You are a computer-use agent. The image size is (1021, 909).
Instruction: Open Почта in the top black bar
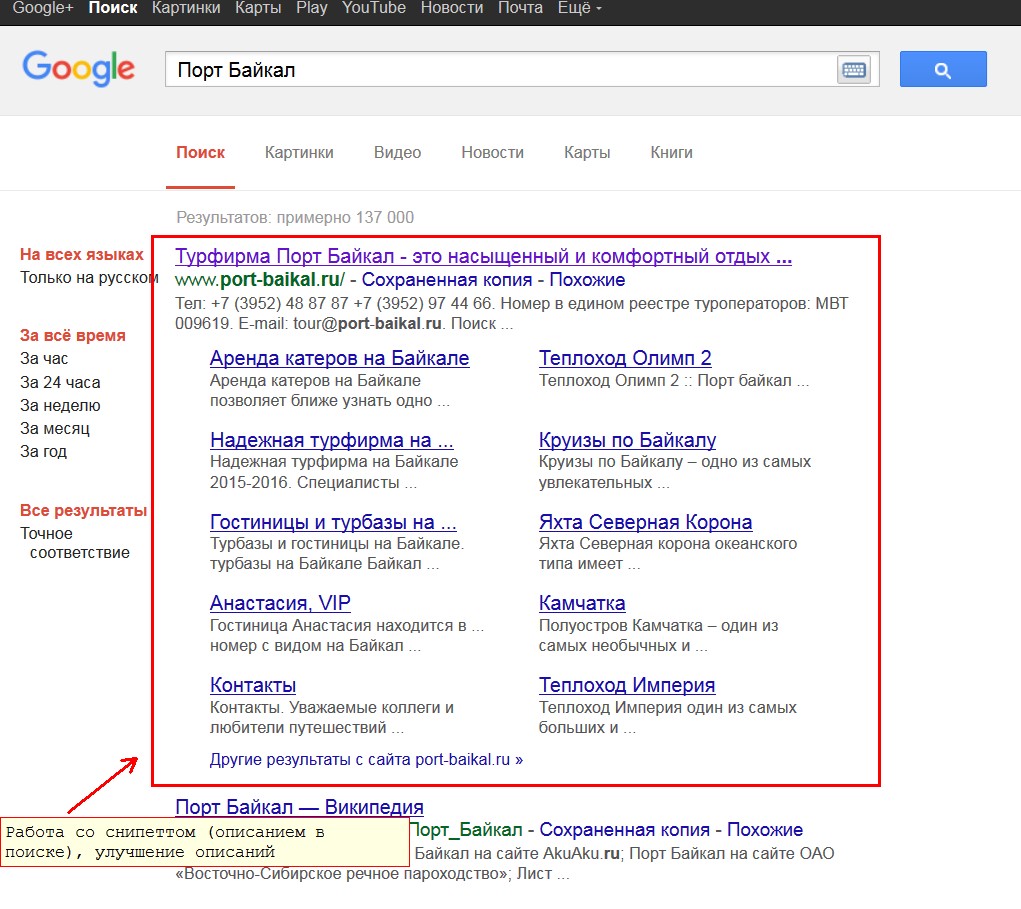520,8
